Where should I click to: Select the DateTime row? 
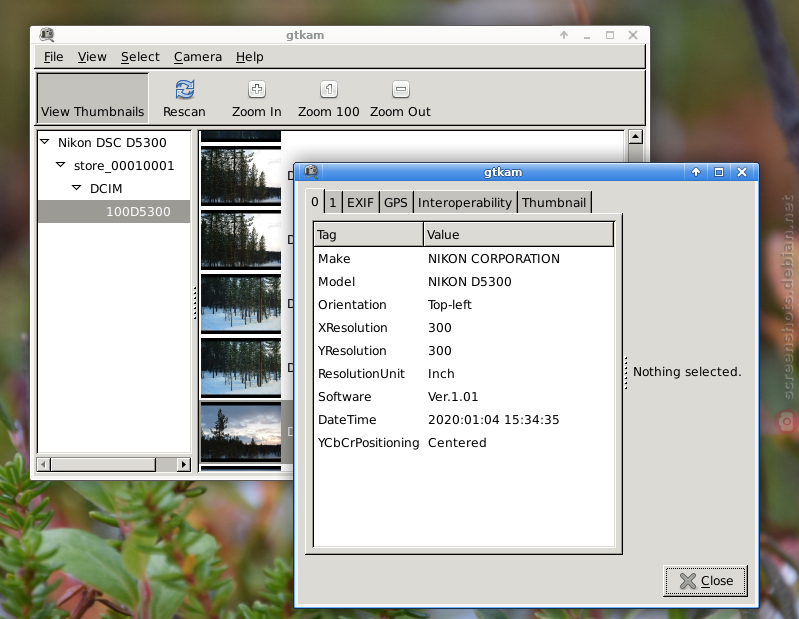[x=464, y=419]
